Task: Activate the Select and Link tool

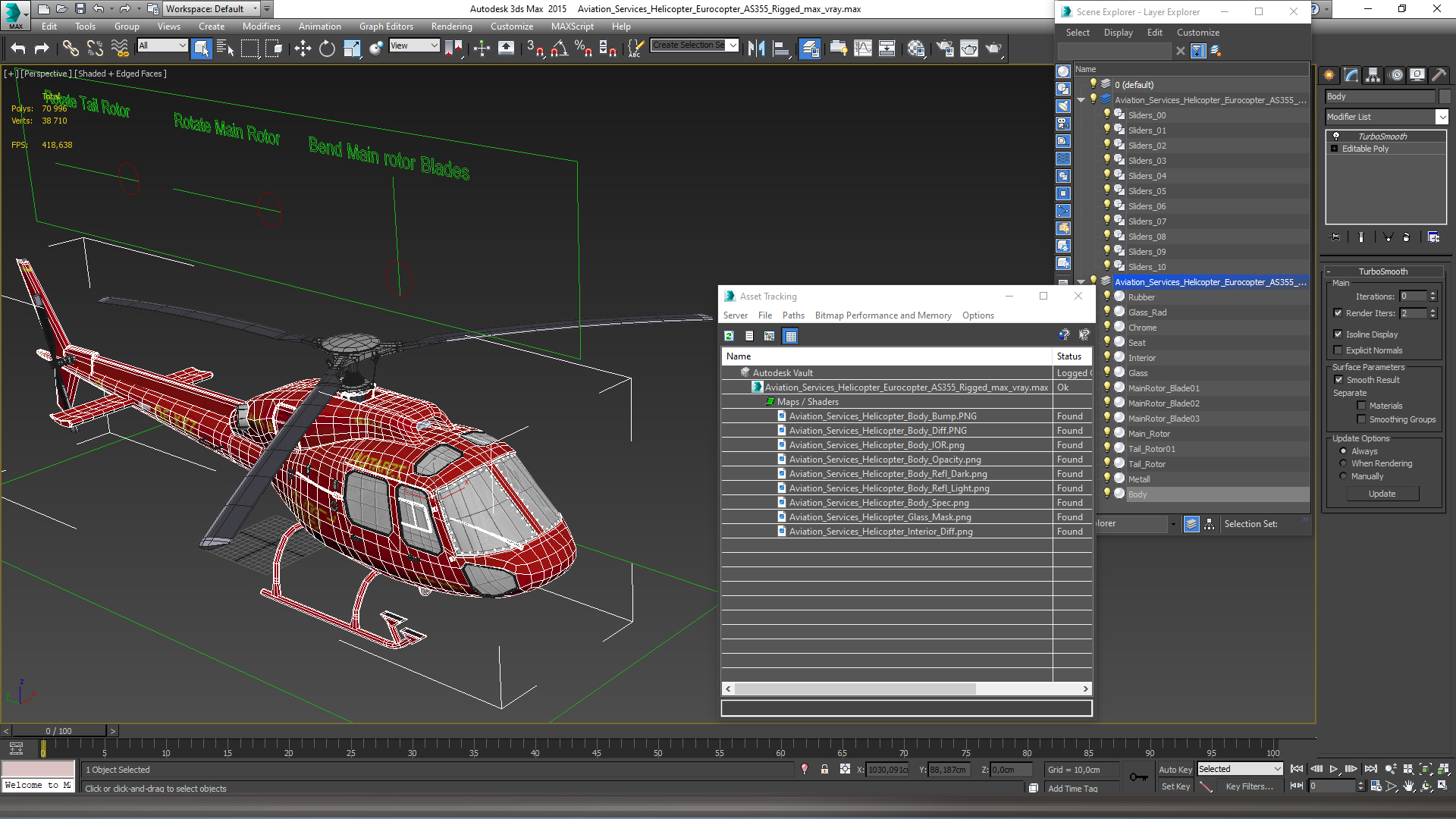Action: 71,49
